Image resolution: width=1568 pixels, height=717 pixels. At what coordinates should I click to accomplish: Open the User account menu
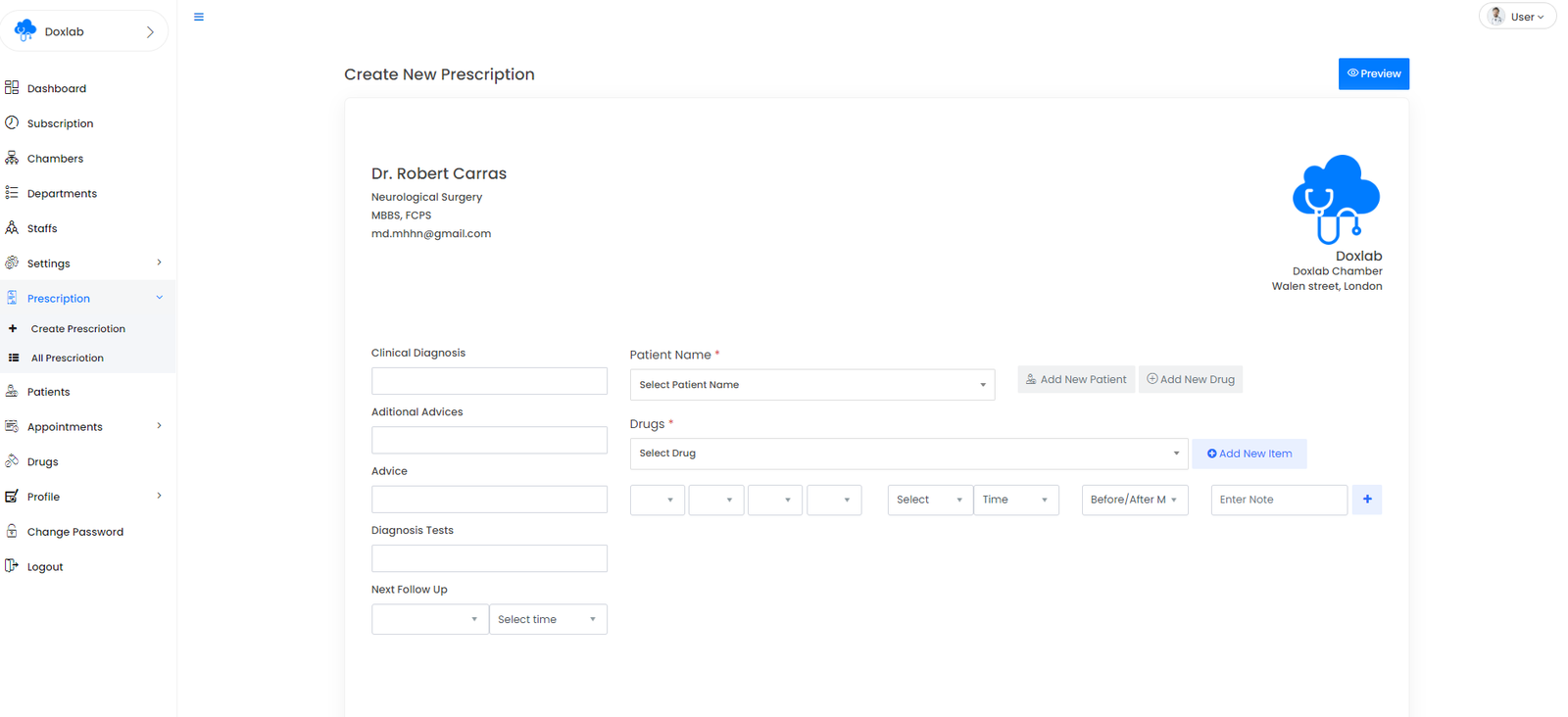tap(1517, 17)
